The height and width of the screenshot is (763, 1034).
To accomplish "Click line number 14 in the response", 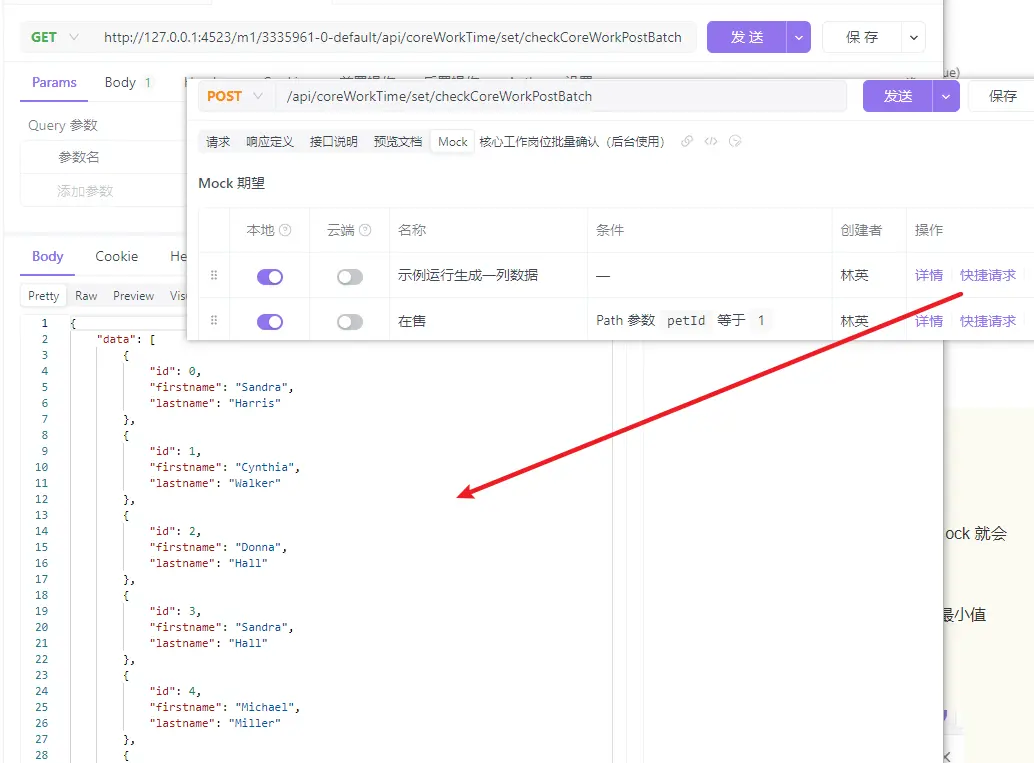I will (42, 531).
